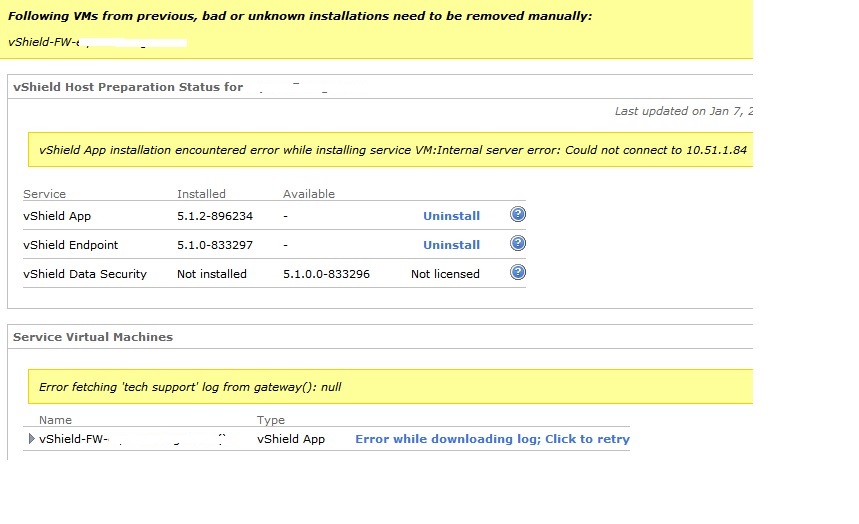
Task: Click the 'Service Virtual Machines' section title
Action: pos(93,337)
